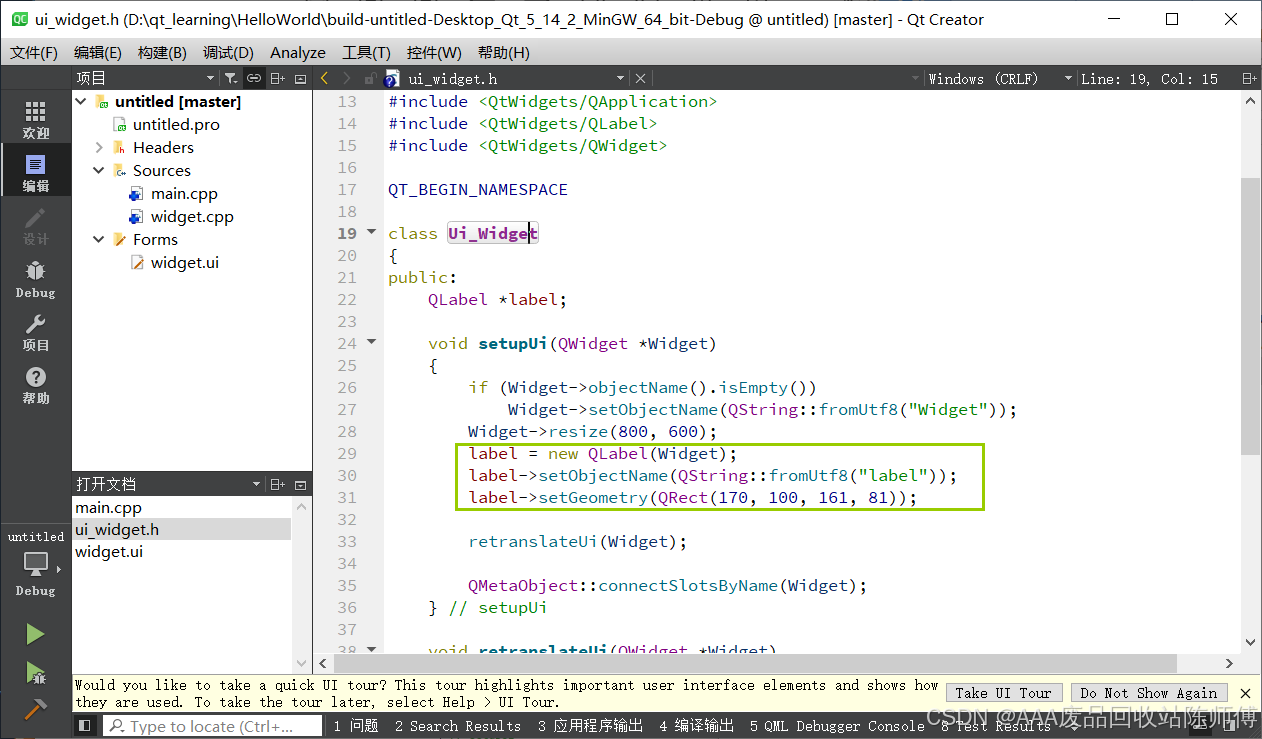Click the editor horizontal scrollbar
This screenshot has height=739, width=1262.
point(756,663)
